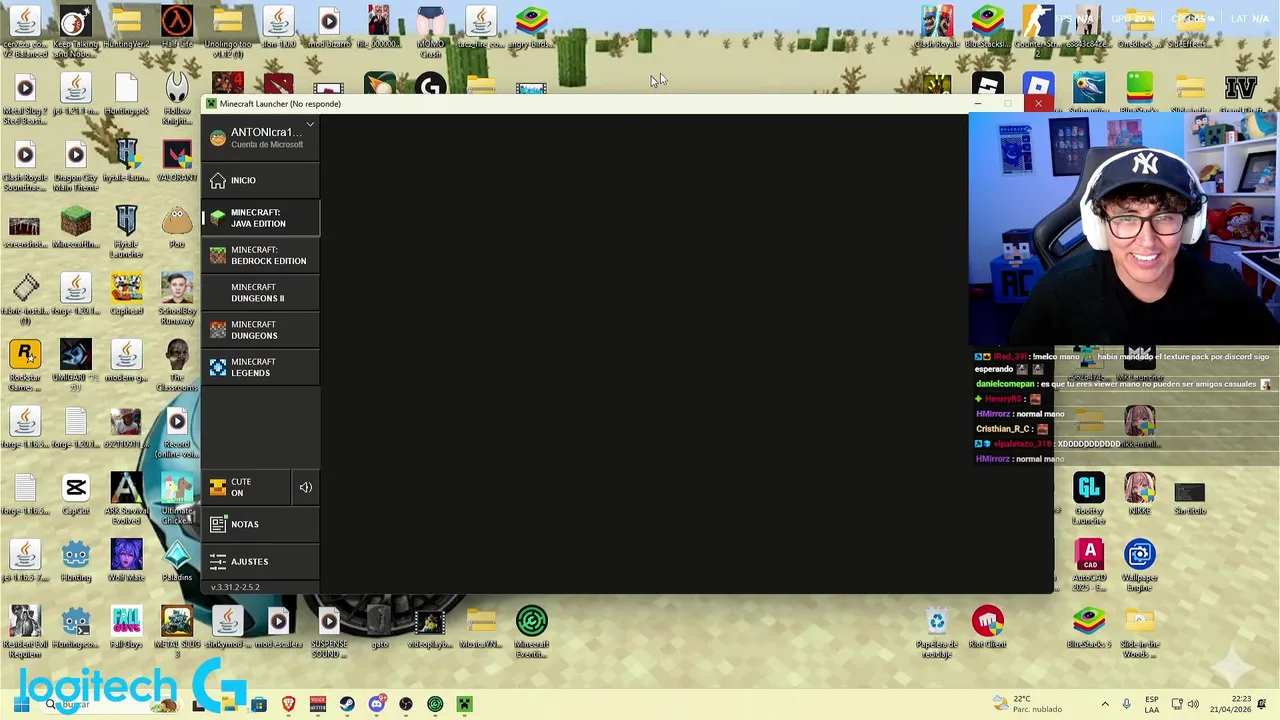Screen dimensions: 1280x720
Task: Mute launcher sound with the speaker icon
Action: (306, 487)
